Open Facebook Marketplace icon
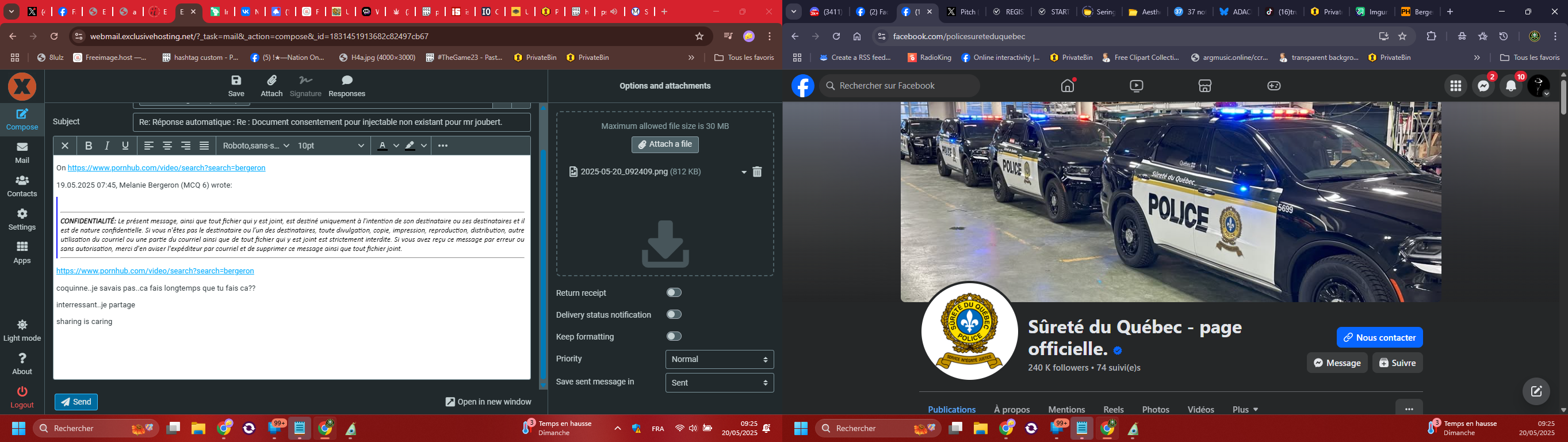The height and width of the screenshot is (442, 1568). click(1205, 86)
